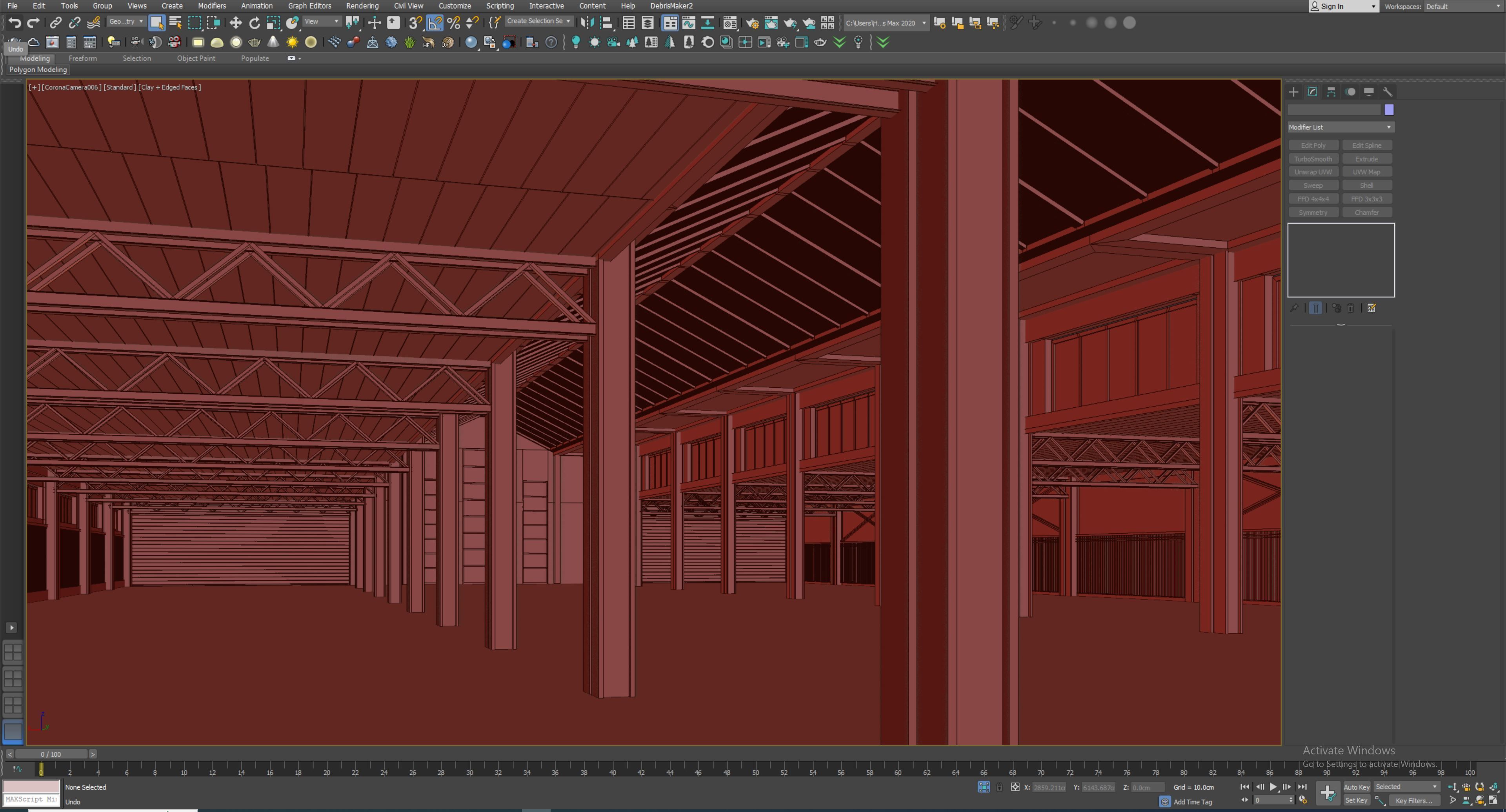The height and width of the screenshot is (812, 1506).
Task: Toggle 3D Snaps on
Action: pos(415,23)
